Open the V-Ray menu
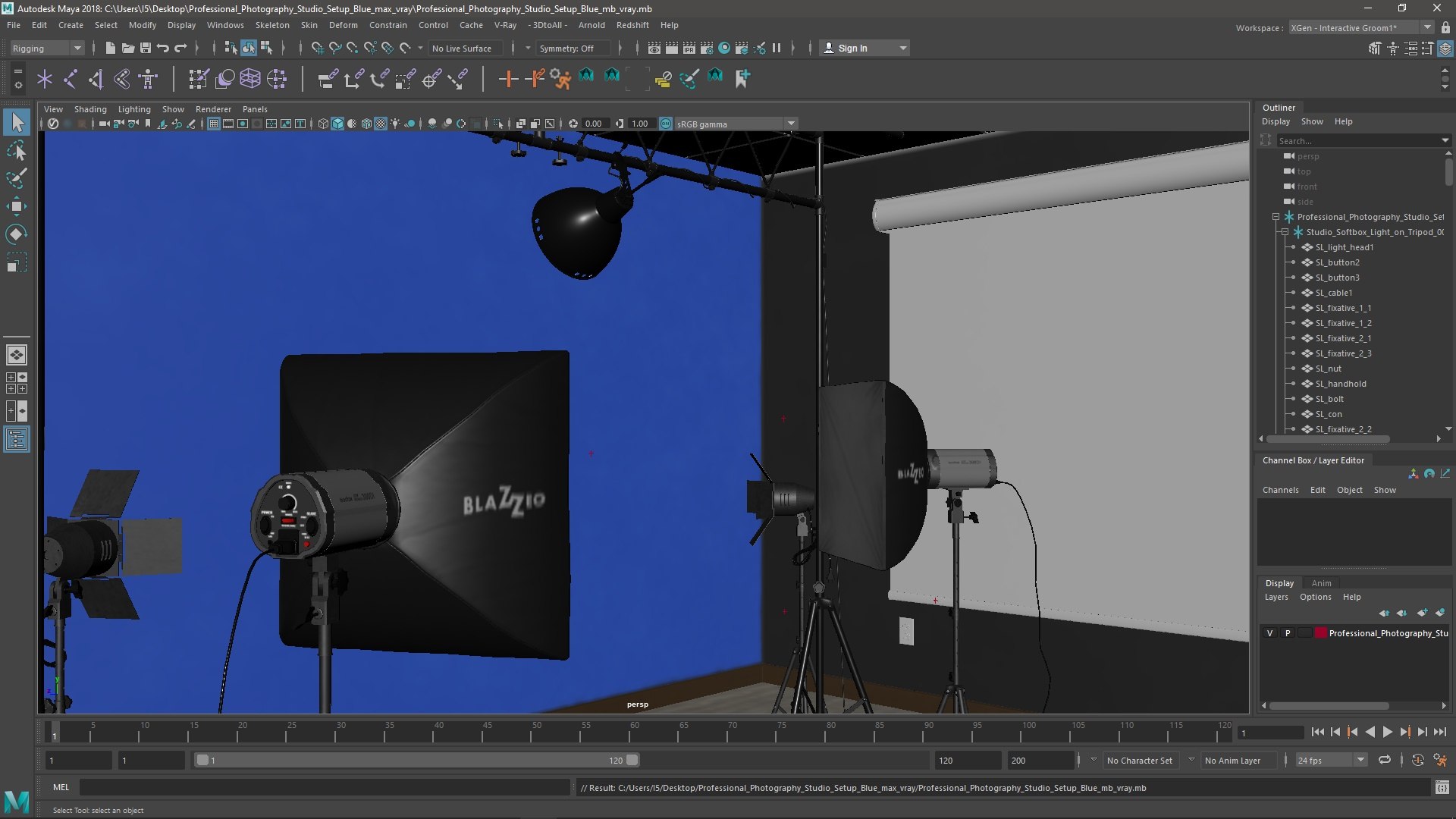 (505, 25)
